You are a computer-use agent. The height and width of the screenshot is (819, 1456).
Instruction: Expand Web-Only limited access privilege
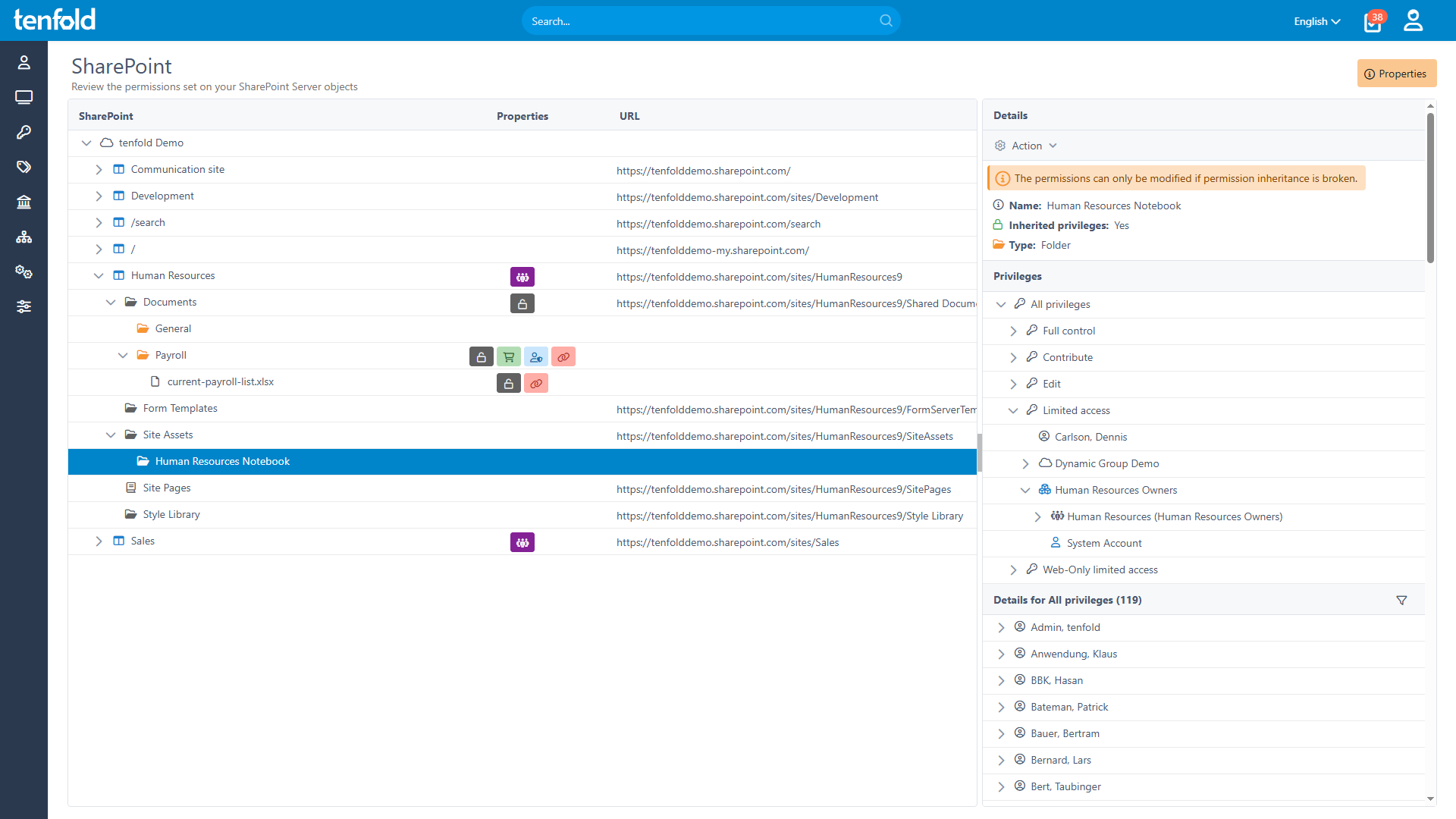(x=1013, y=570)
